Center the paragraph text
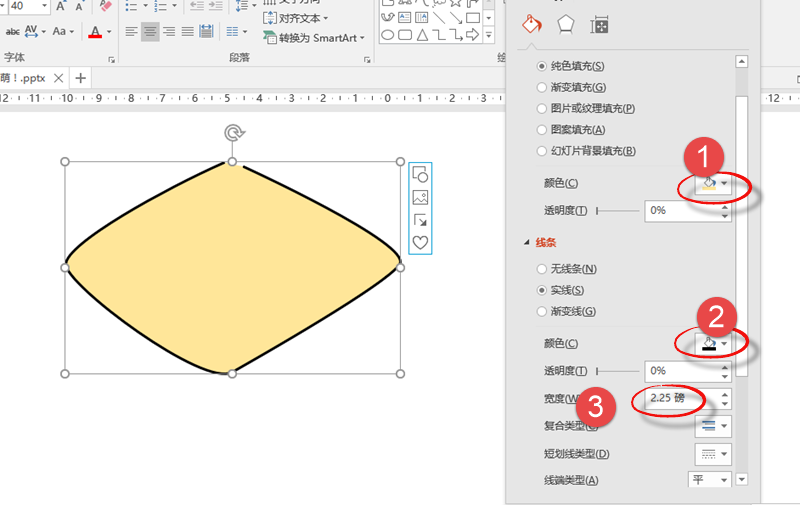The height and width of the screenshot is (505, 800). pos(150,32)
